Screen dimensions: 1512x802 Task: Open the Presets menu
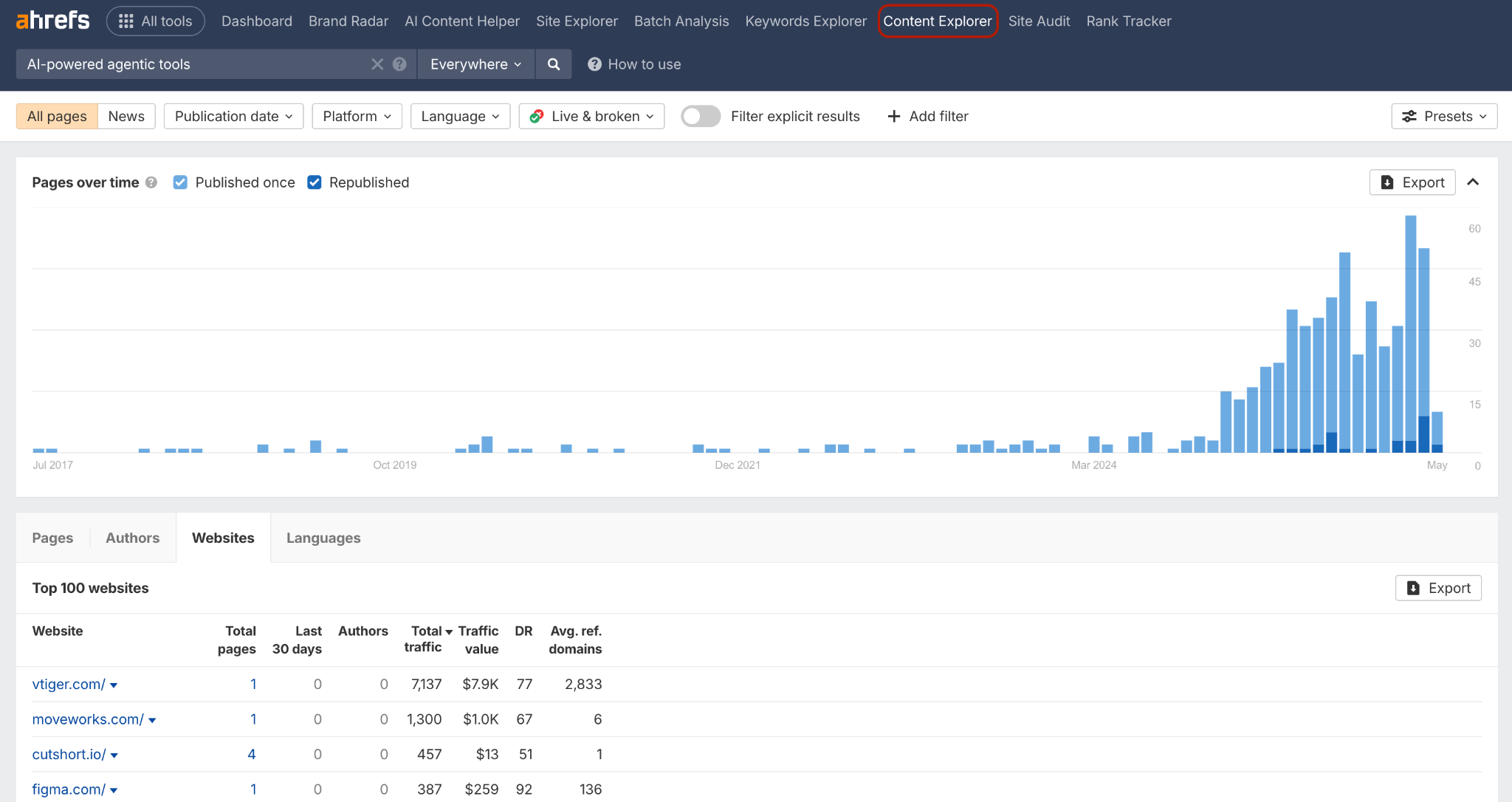pos(1445,116)
